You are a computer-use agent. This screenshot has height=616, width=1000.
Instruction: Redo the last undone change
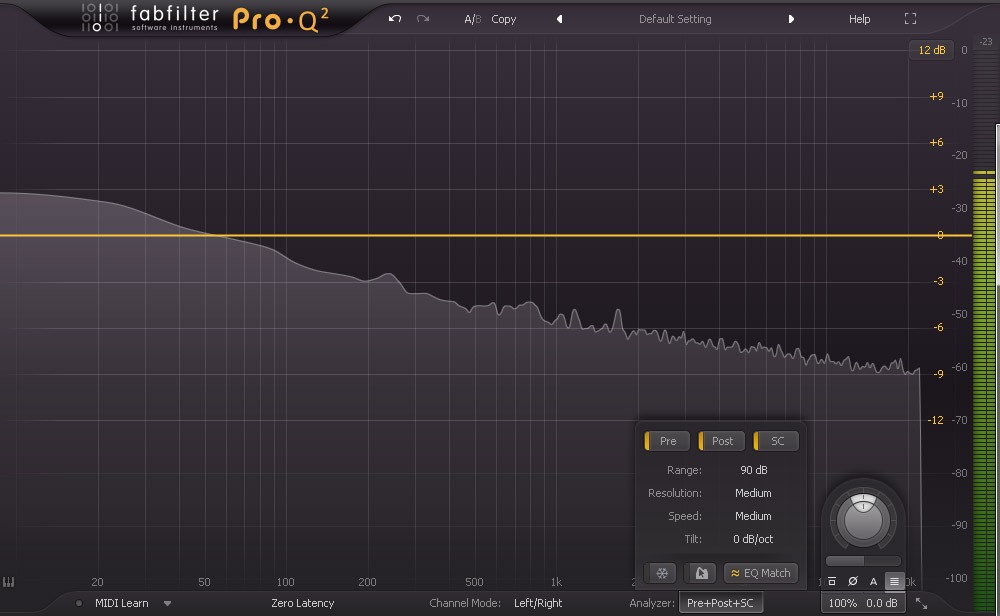click(423, 18)
